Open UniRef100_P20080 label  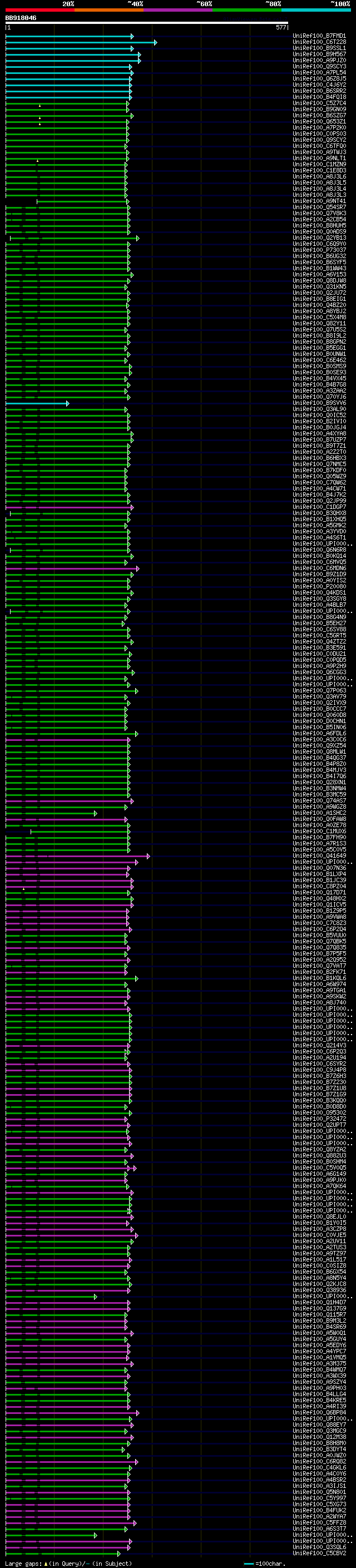(319, 587)
